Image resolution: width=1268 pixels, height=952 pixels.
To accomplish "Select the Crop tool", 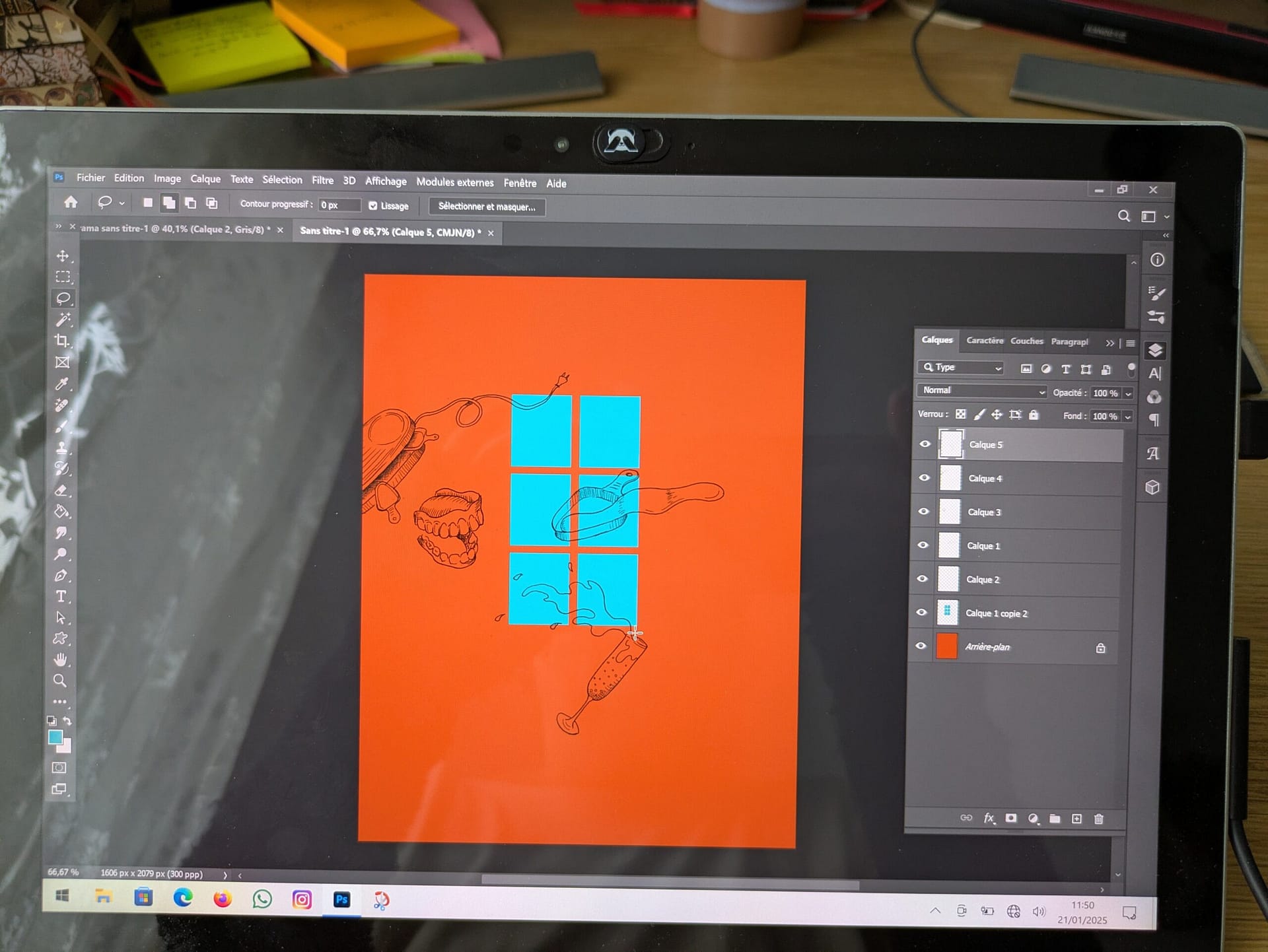I will coord(62,341).
